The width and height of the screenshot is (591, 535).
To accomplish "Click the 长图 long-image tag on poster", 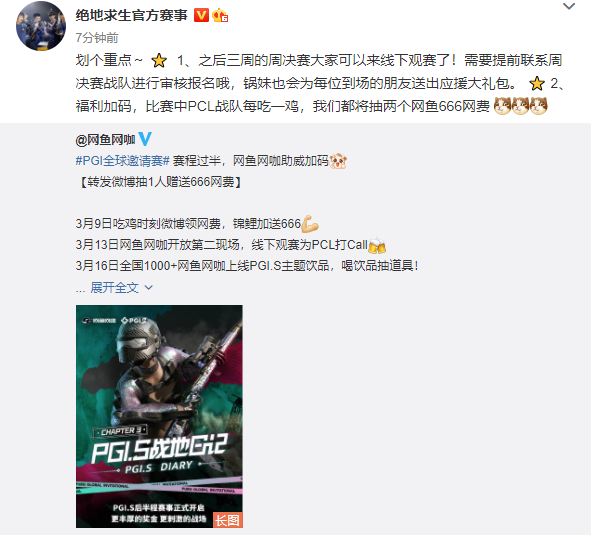I will pyautogui.click(x=228, y=520).
